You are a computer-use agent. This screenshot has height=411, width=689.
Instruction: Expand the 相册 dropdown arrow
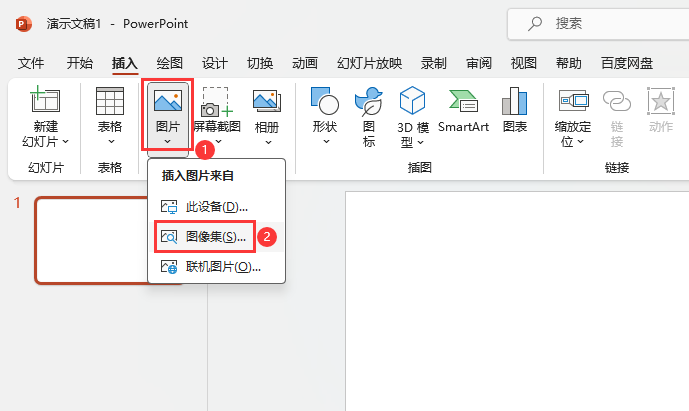coord(268,142)
